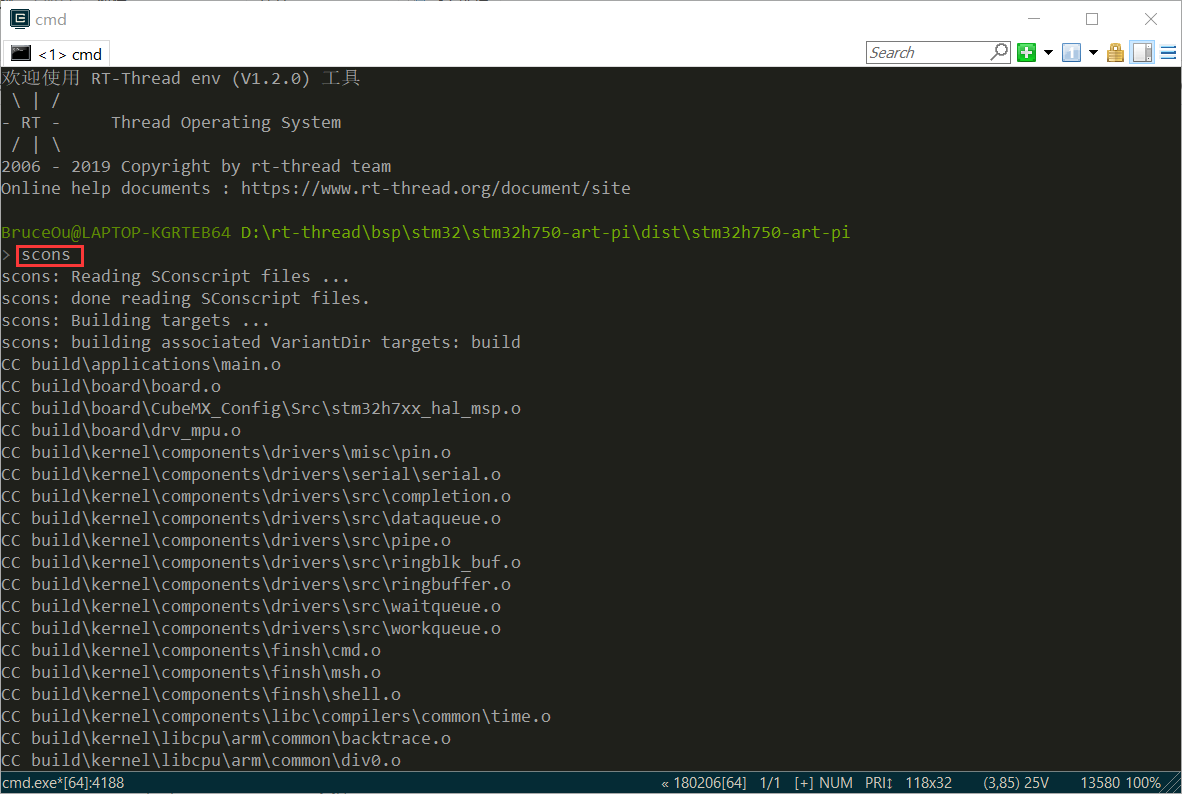Click the 100% zoom status entry

point(1144,783)
